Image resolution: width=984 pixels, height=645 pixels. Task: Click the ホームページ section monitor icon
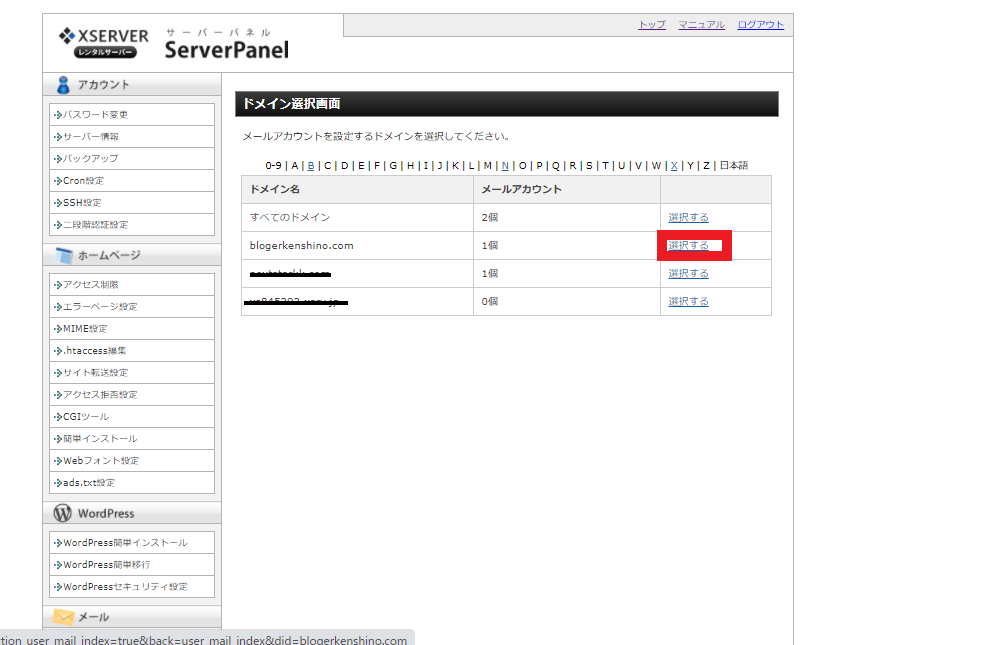click(64, 256)
